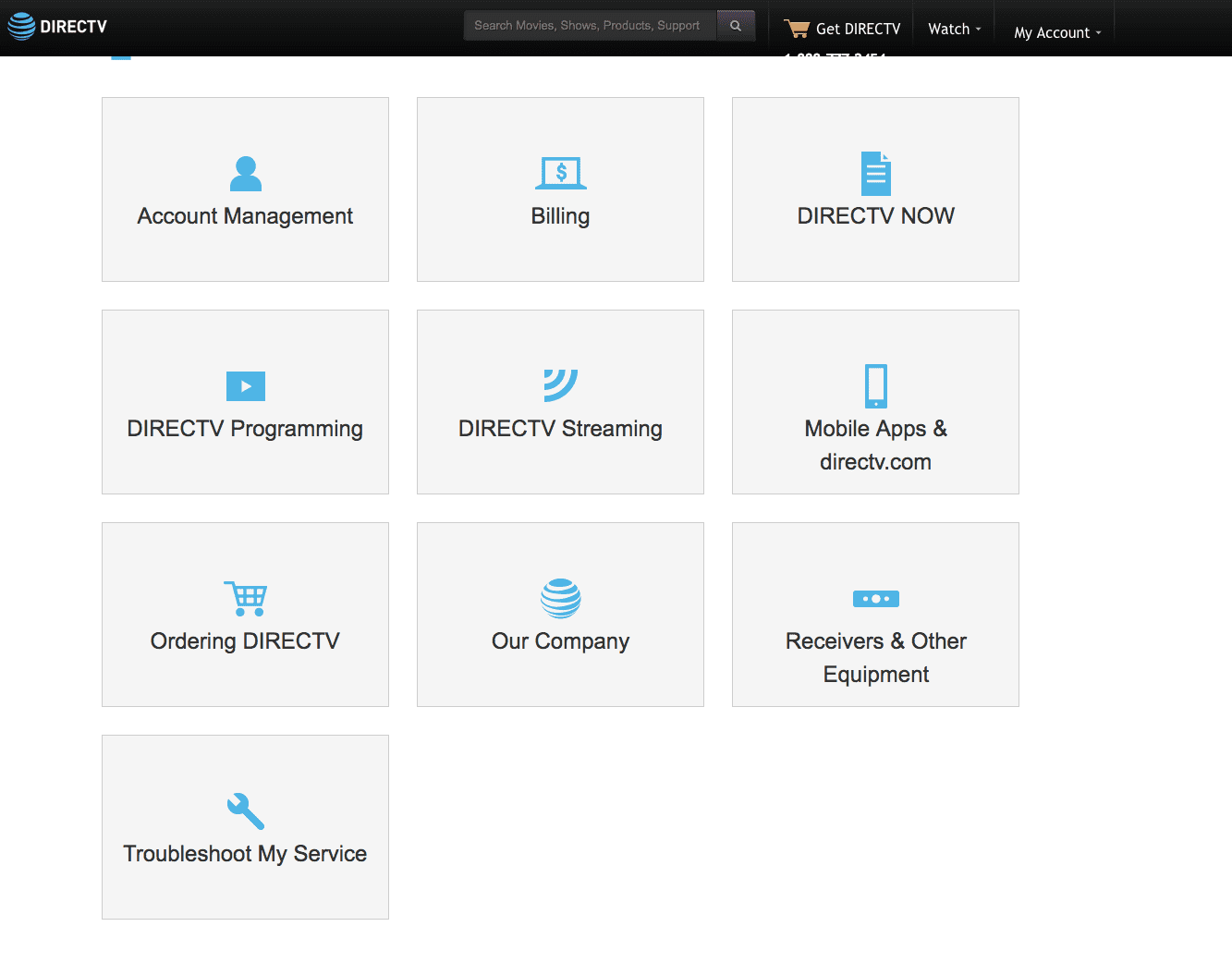Click the Receivers equipment box icon

(875, 599)
